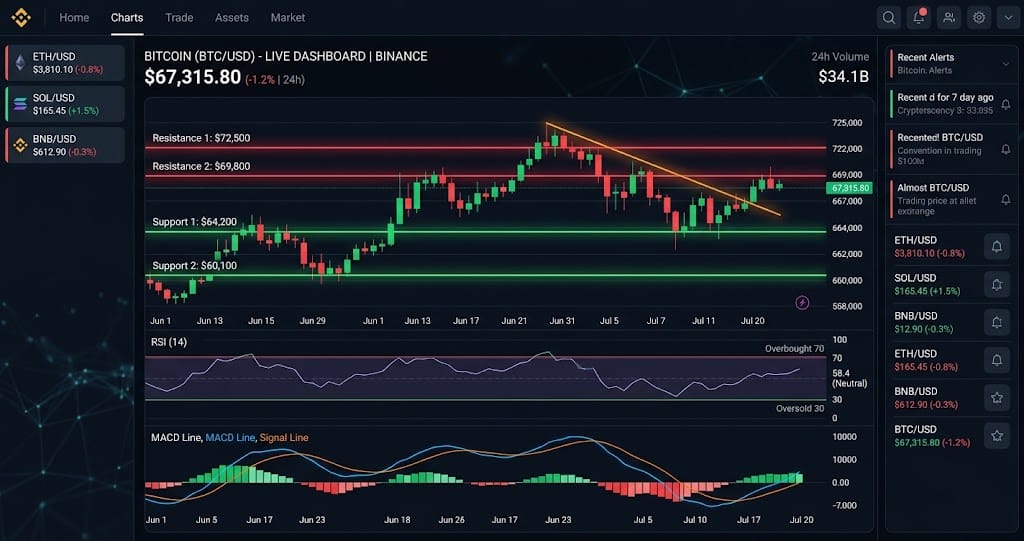Click the Solana coin icon
Image resolution: width=1024 pixels, height=541 pixels.
pos(21,104)
